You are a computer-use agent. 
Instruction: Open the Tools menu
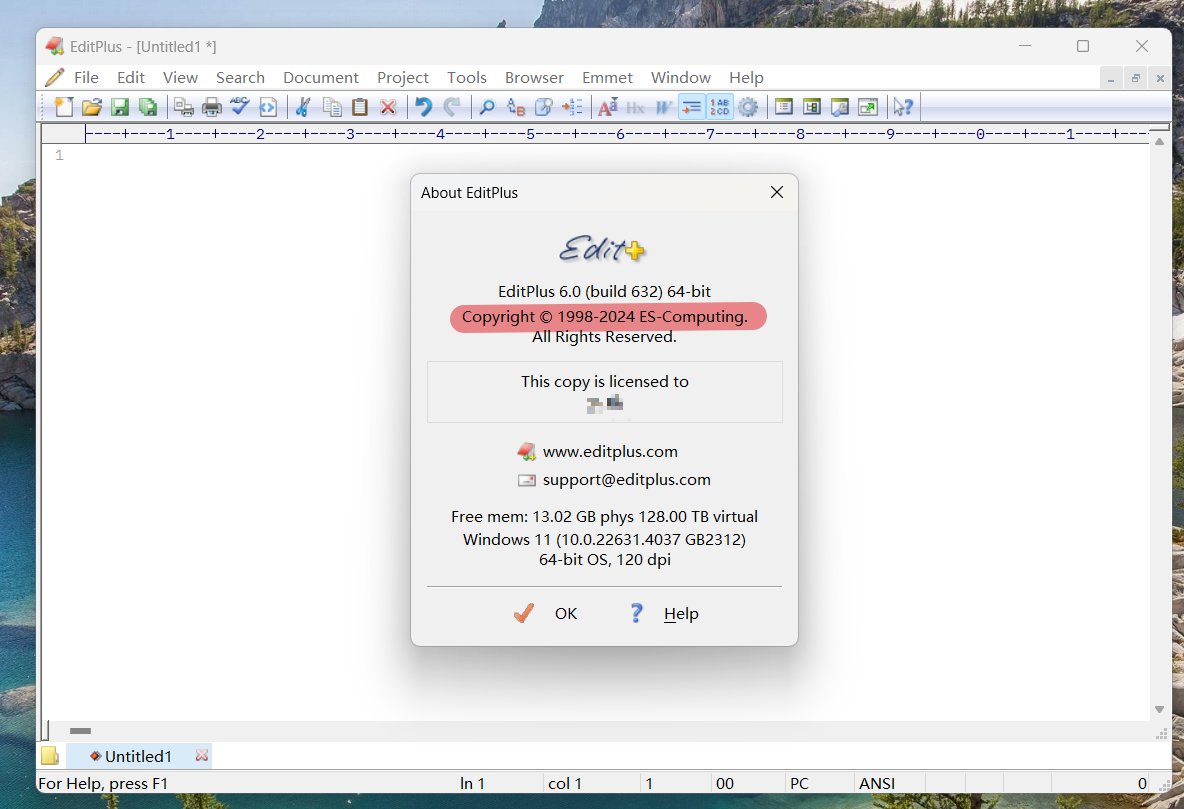[467, 77]
